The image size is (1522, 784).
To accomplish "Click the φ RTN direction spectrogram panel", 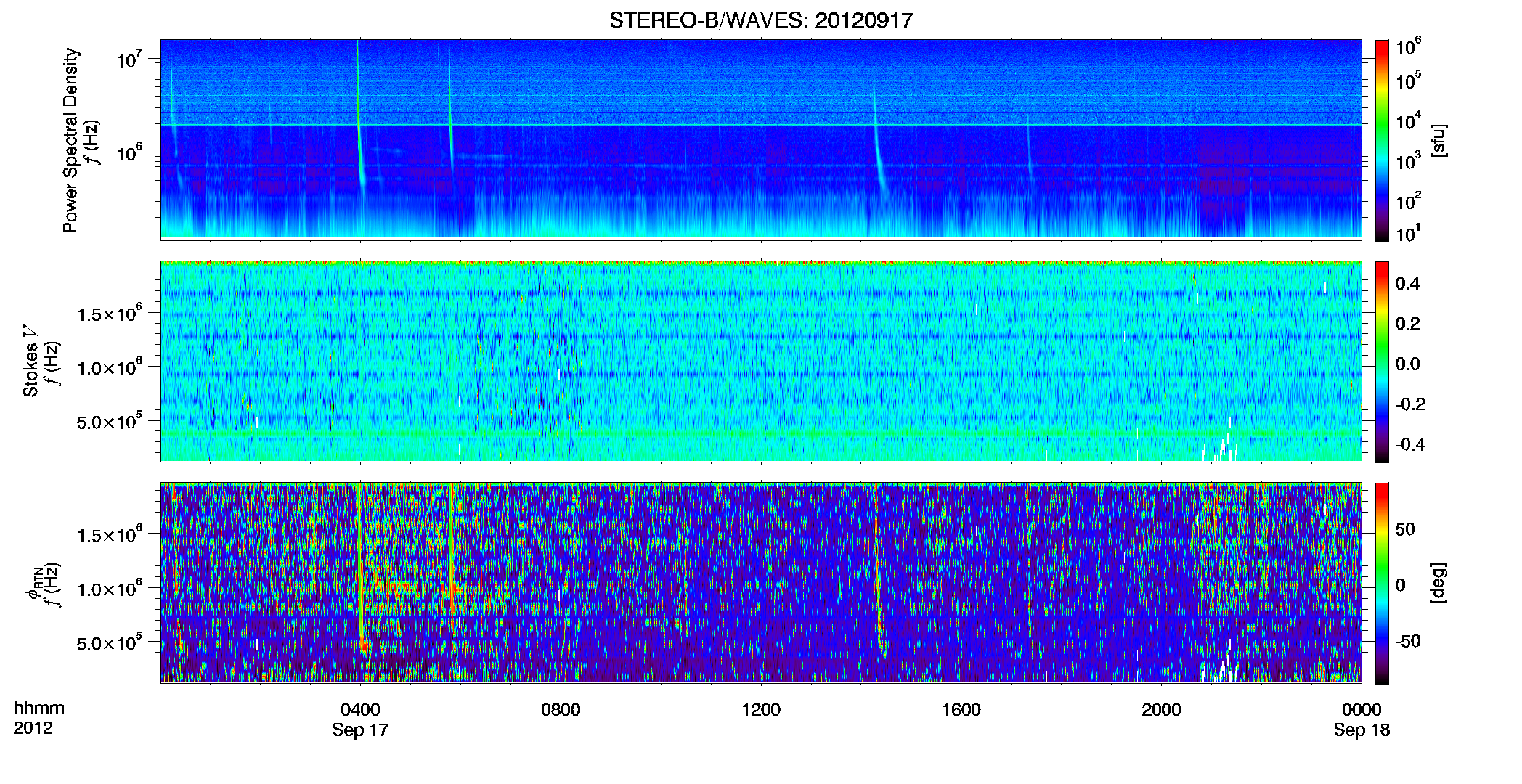I will click(x=761, y=583).
